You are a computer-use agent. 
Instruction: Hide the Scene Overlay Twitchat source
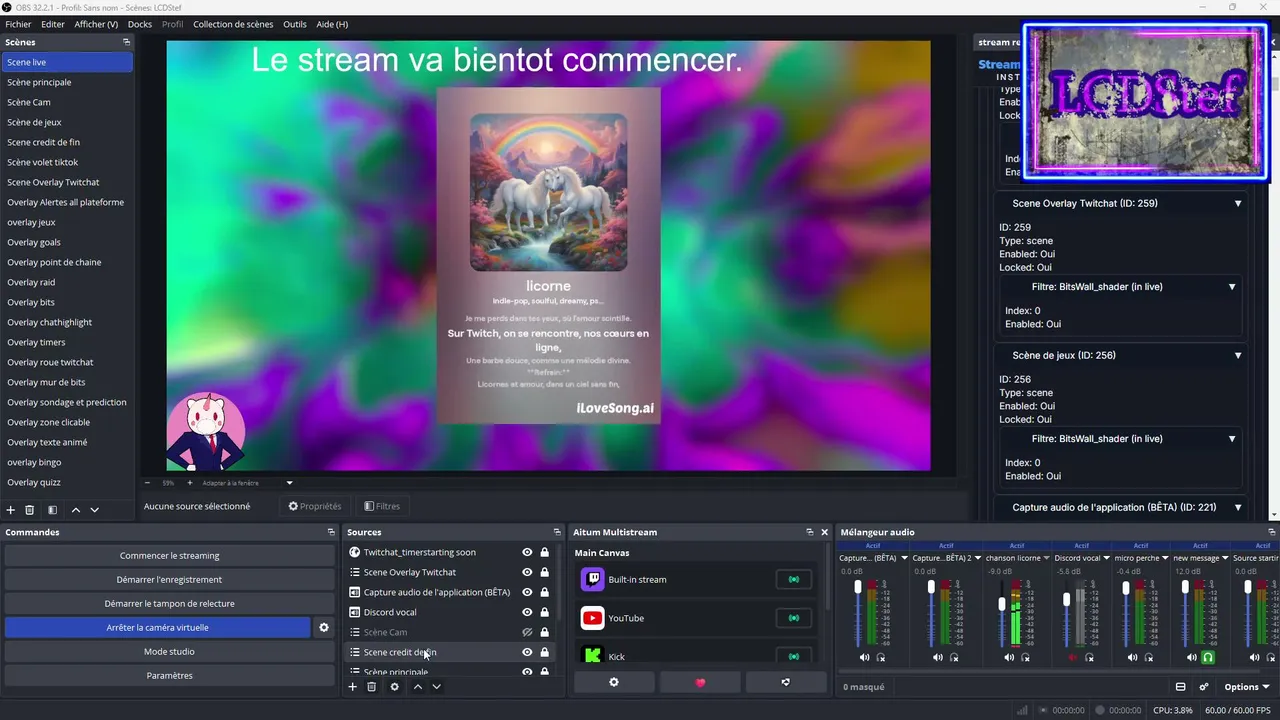527,572
